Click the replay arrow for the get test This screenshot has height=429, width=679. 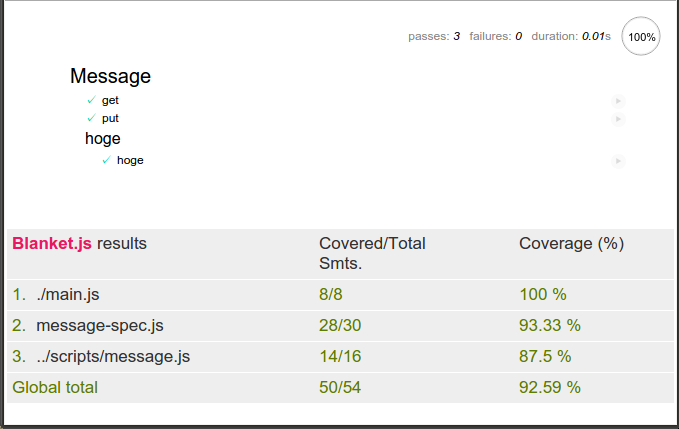(618, 101)
